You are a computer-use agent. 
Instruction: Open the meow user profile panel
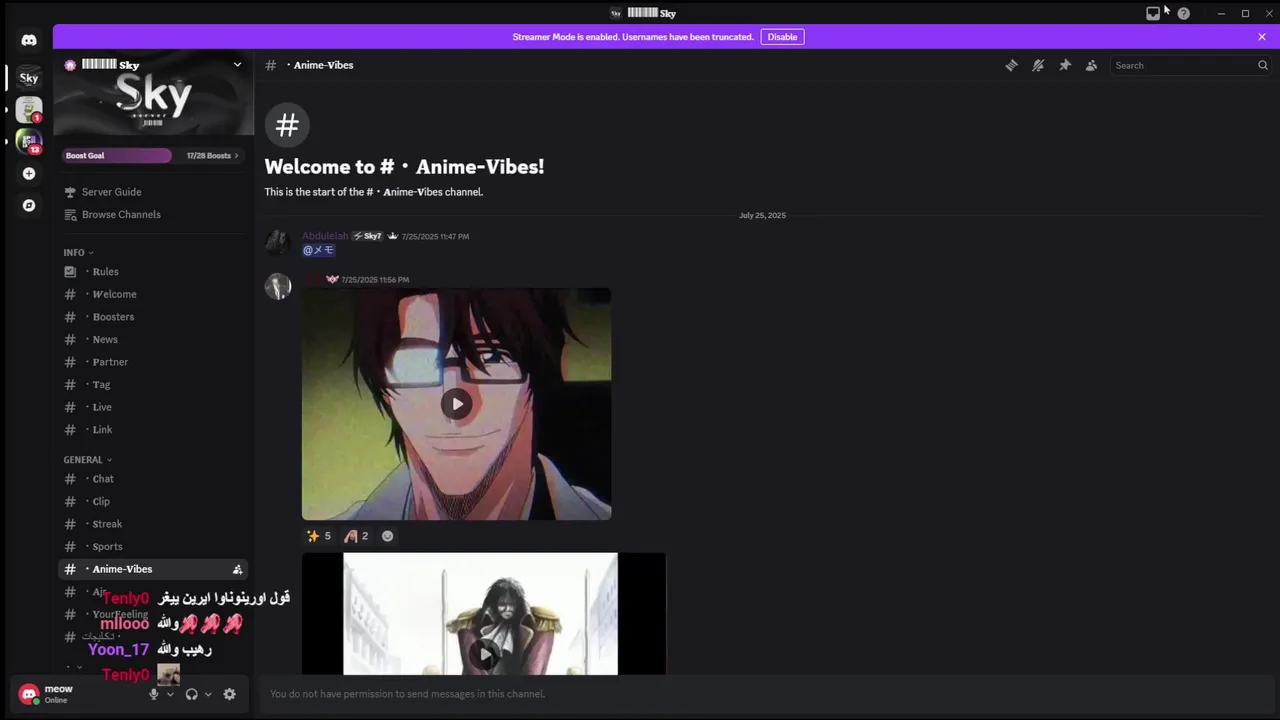point(80,694)
